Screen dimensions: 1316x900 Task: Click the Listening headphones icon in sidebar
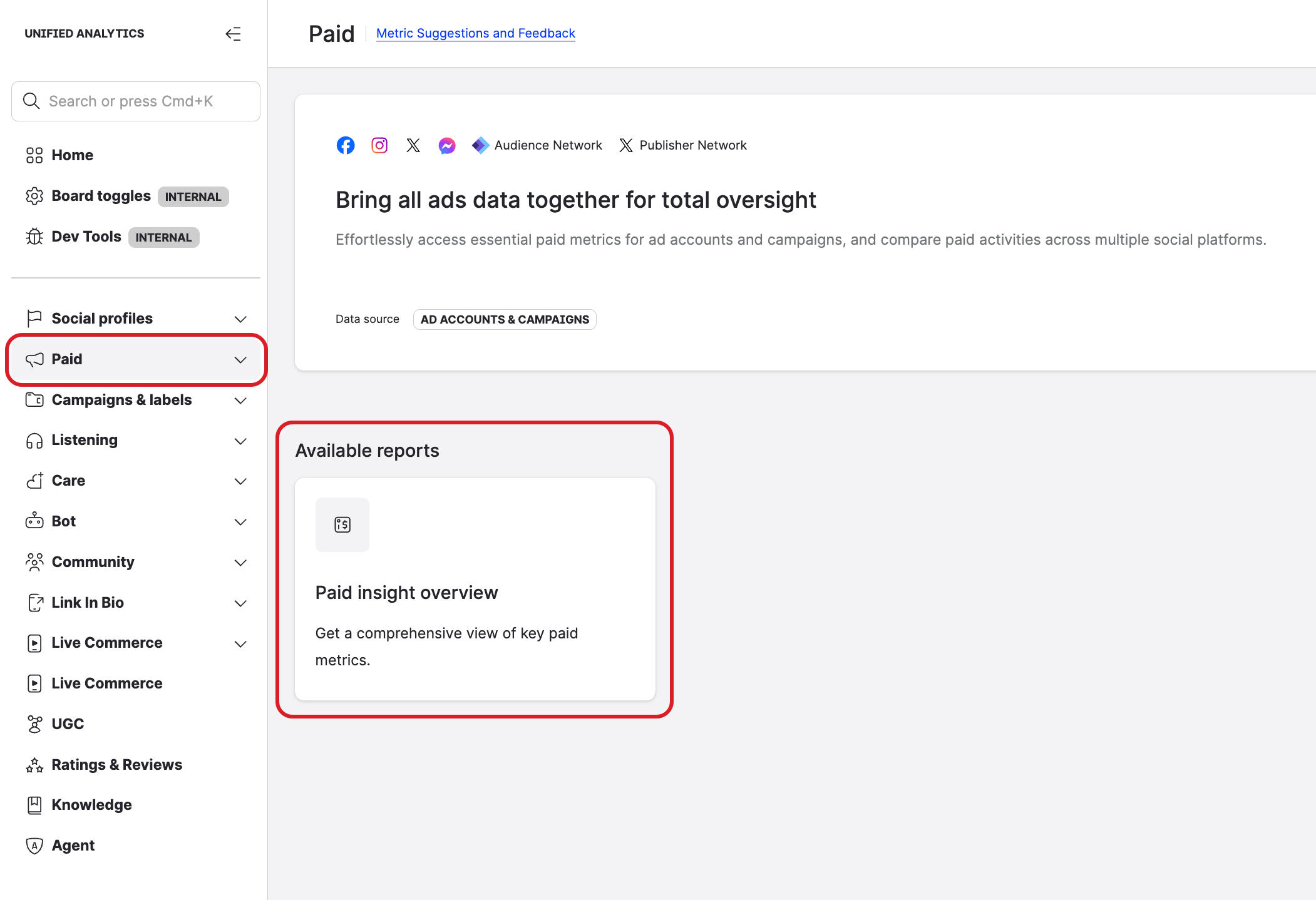[x=34, y=440]
